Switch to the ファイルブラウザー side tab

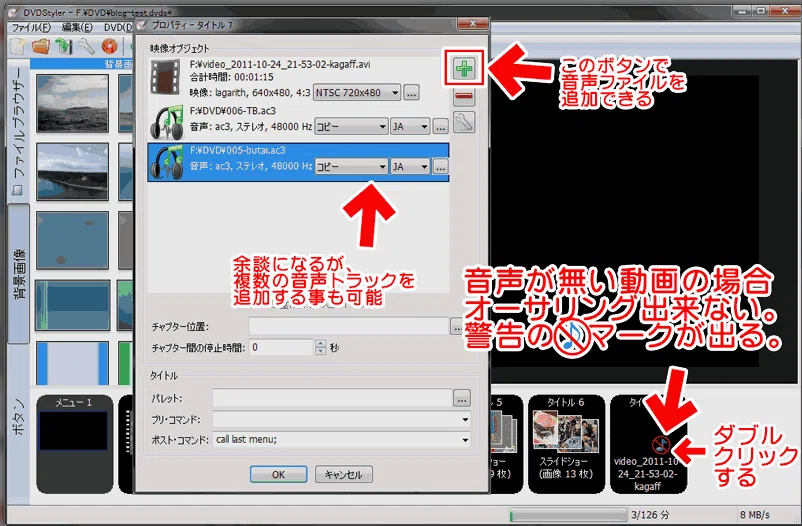pos(18,130)
